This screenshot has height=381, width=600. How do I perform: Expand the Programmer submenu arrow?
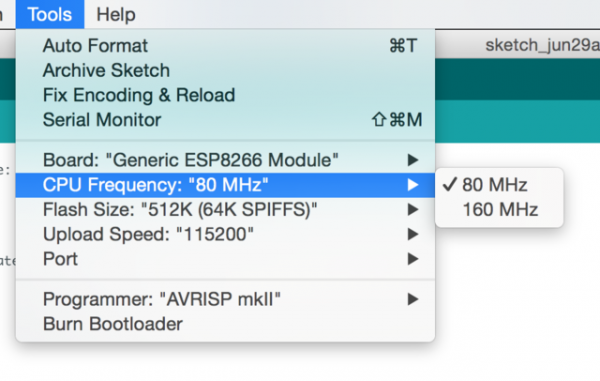tap(412, 299)
